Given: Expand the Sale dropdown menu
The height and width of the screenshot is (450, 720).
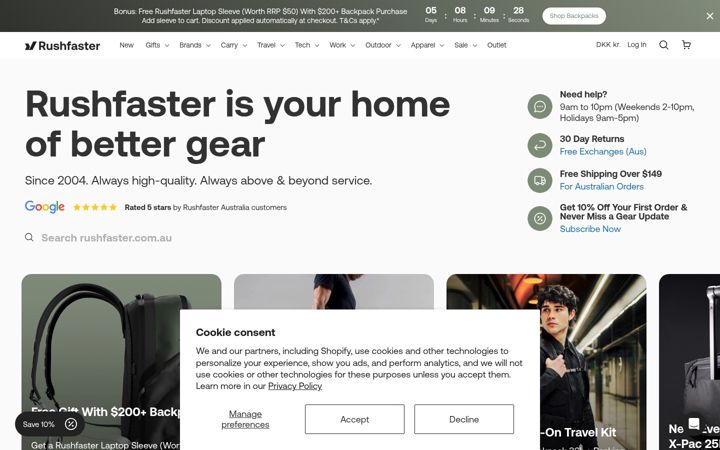Looking at the screenshot, I should [x=466, y=45].
